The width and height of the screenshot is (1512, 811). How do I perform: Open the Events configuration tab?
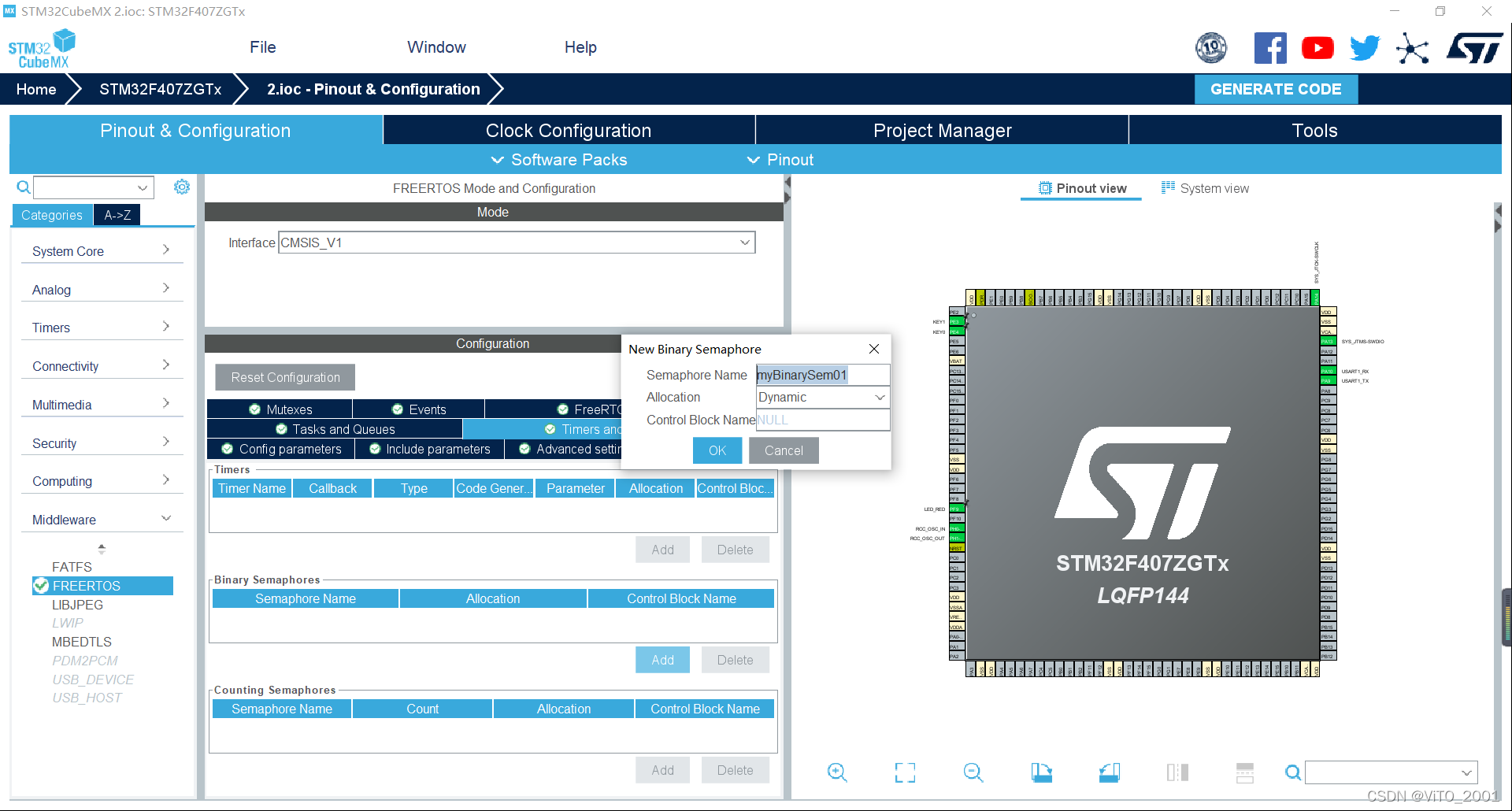(x=419, y=409)
